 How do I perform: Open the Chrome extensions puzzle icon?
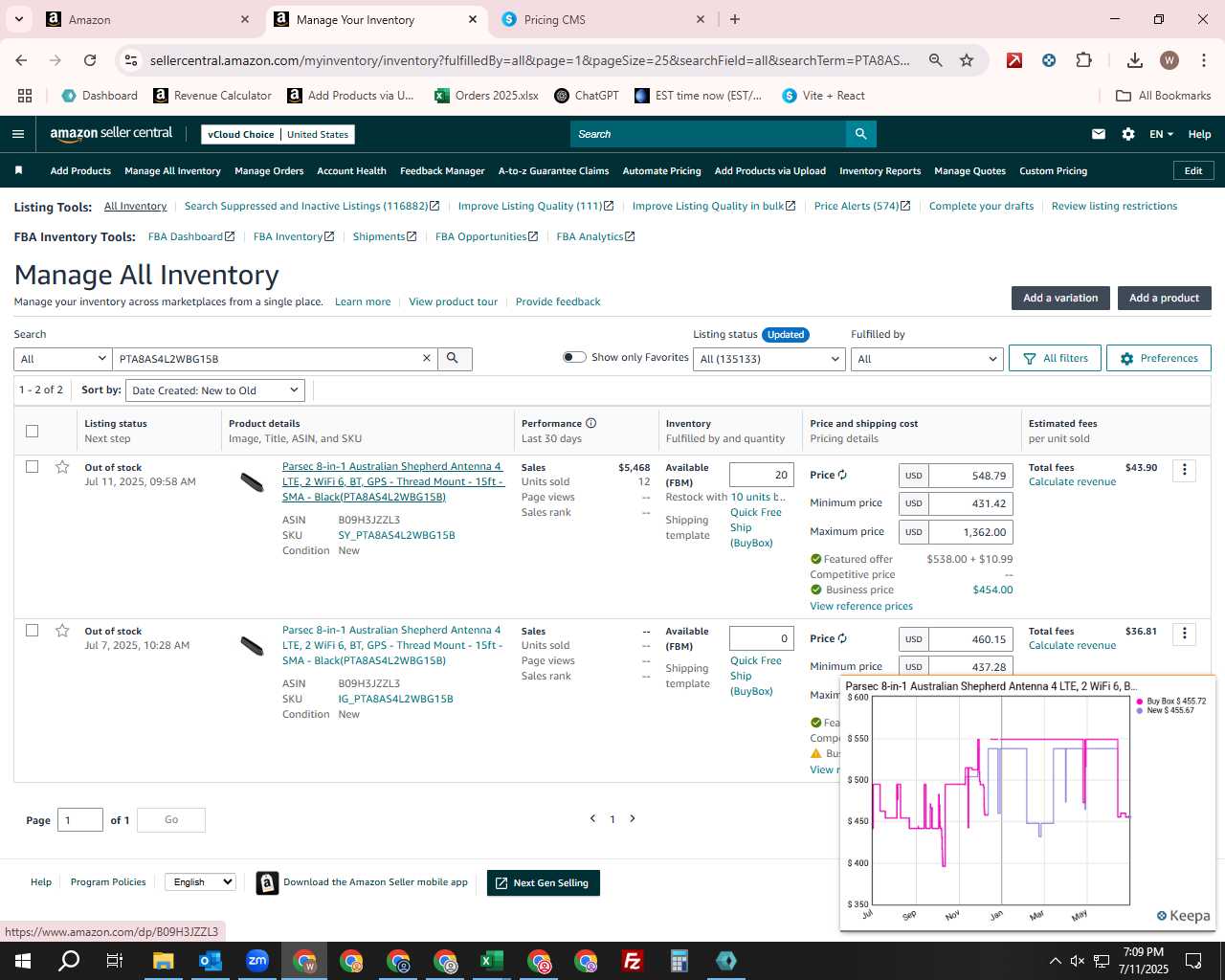(x=1083, y=60)
